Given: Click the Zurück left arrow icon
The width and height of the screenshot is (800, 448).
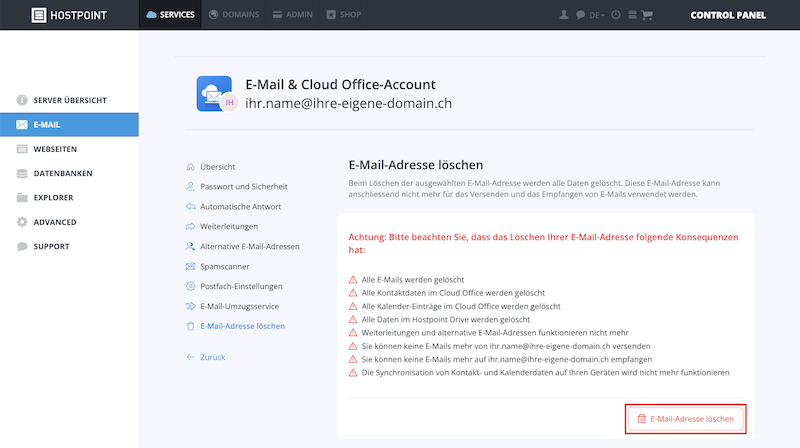Looking at the screenshot, I should point(190,357).
